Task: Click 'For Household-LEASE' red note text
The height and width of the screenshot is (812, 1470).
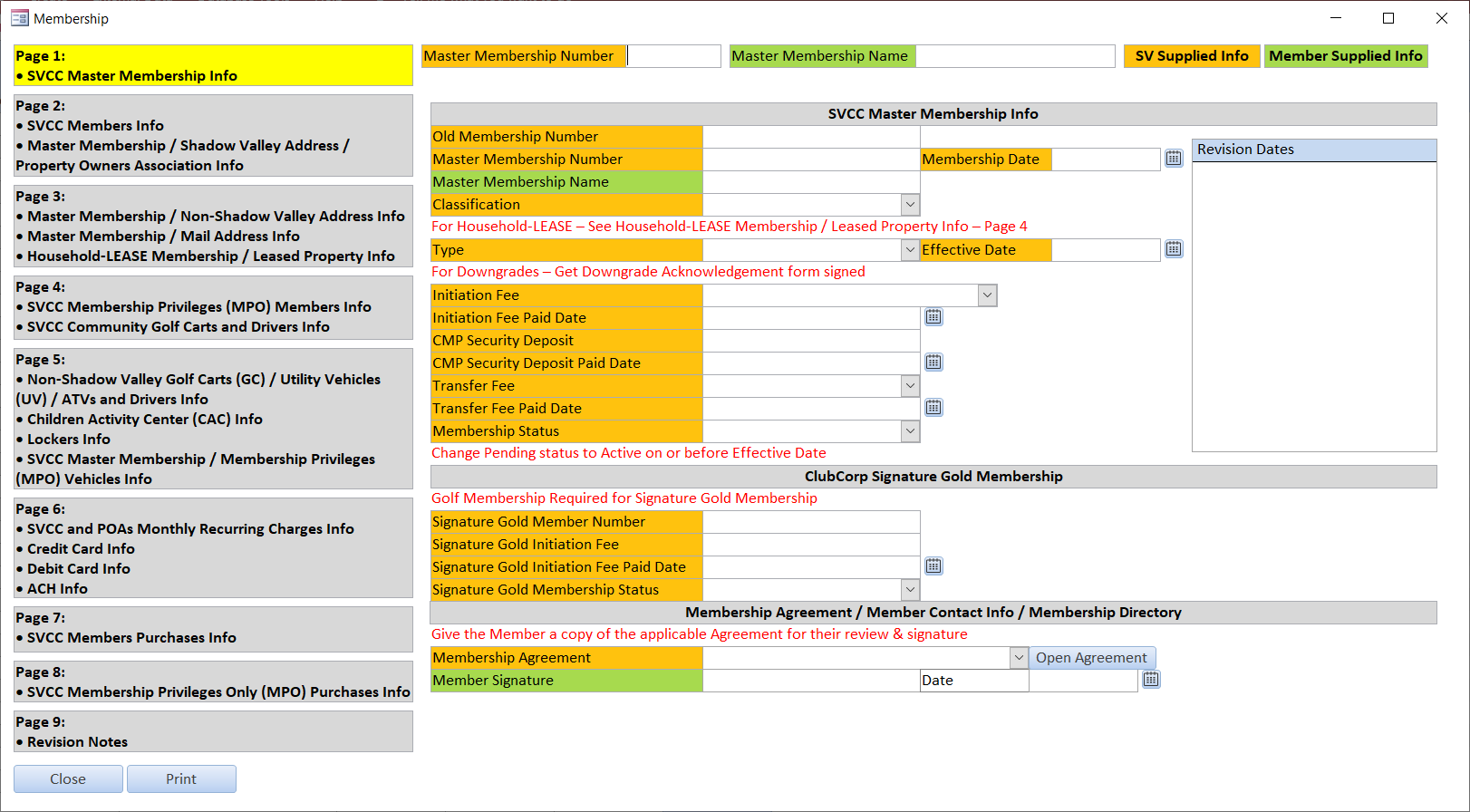Action: coord(730,227)
